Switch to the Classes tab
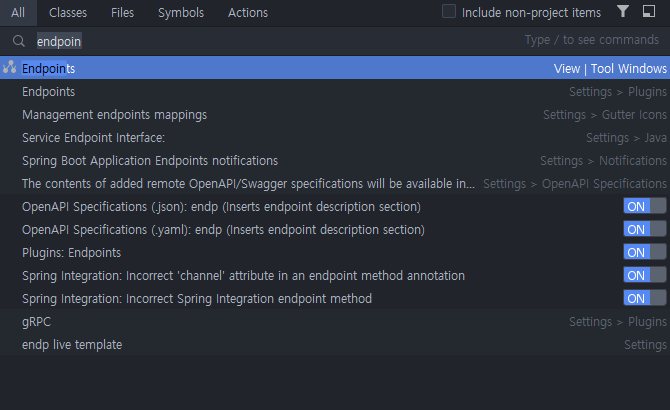 (68, 13)
